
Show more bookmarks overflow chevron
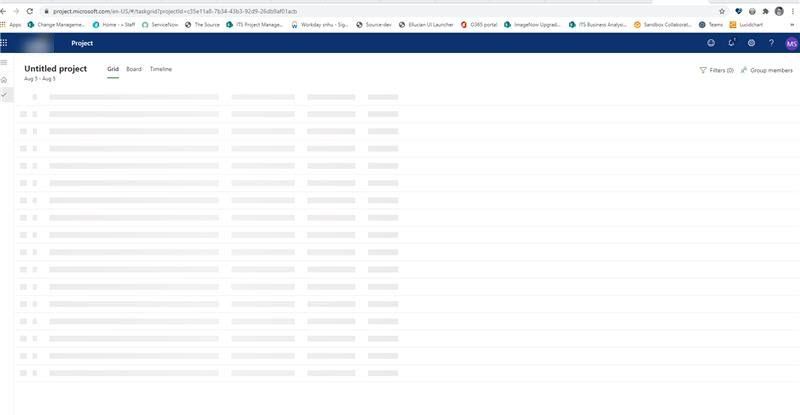point(792,25)
